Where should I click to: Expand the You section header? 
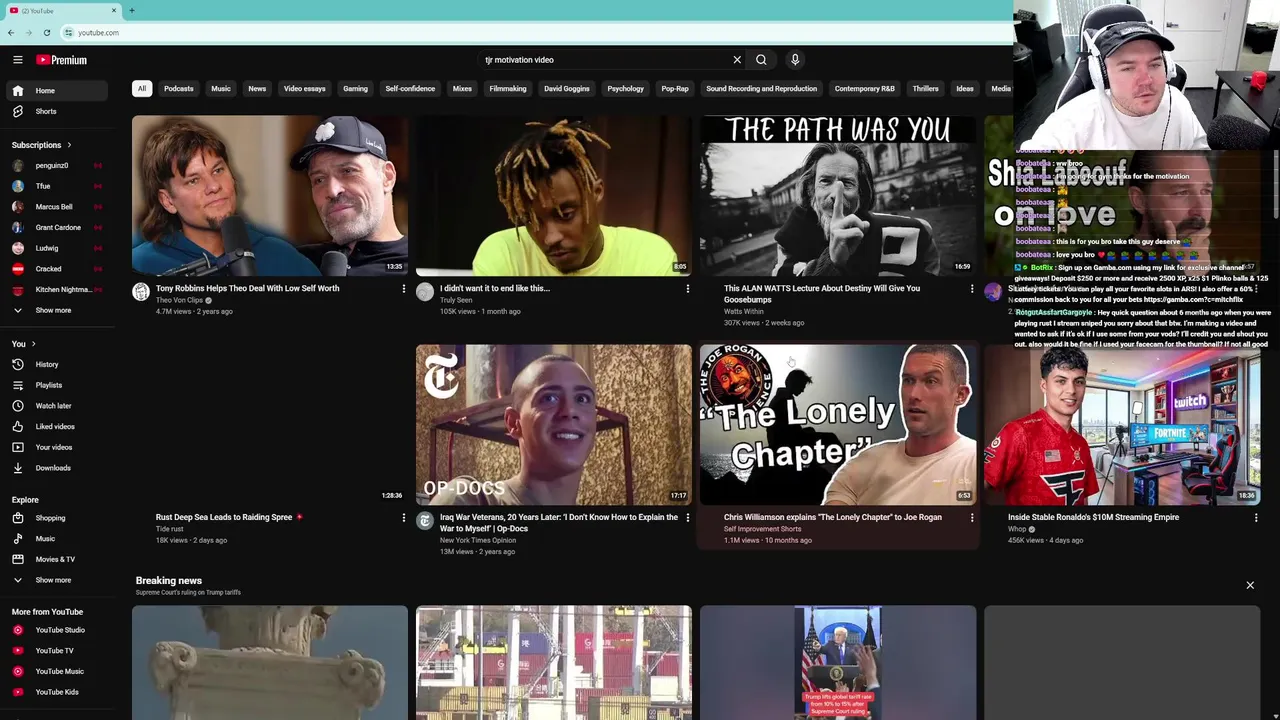pyautogui.click(x=24, y=344)
